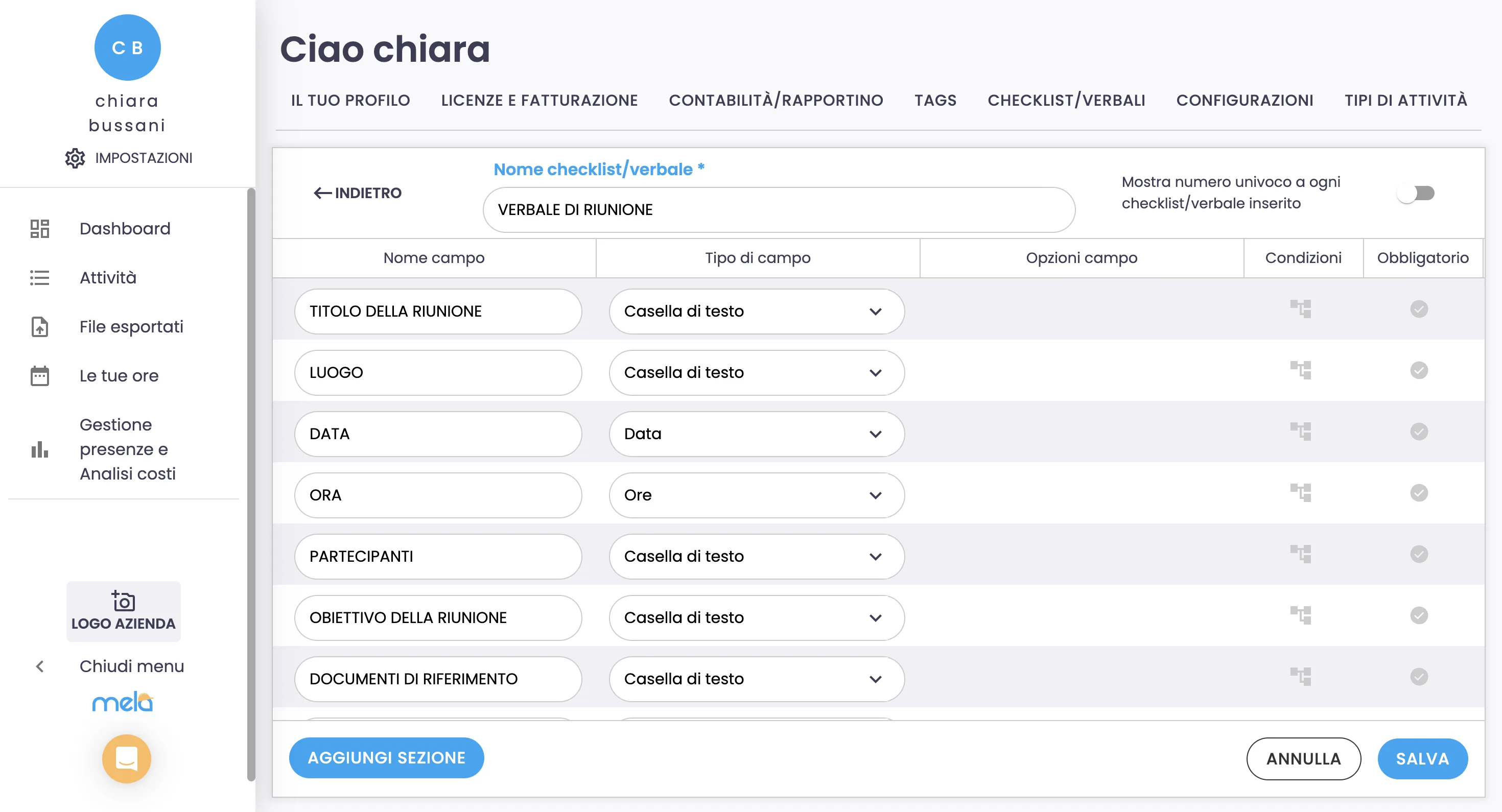
Task: Open field type dropdown for ORA
Action: point(756,495)
